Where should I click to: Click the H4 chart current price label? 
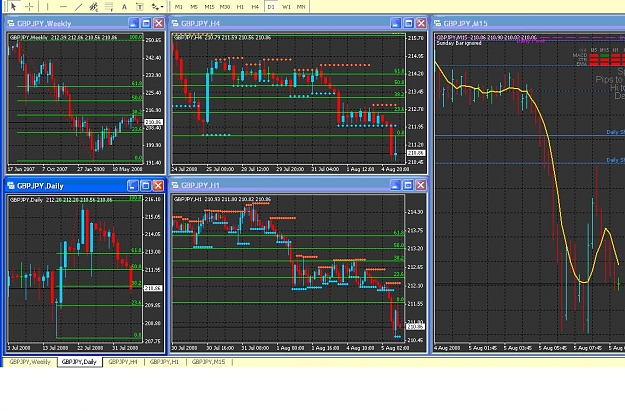pos(416,153)
